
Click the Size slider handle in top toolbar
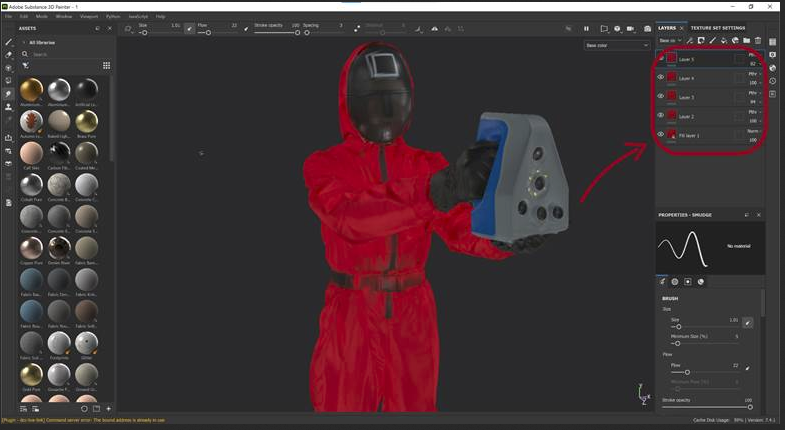(144, 33)
